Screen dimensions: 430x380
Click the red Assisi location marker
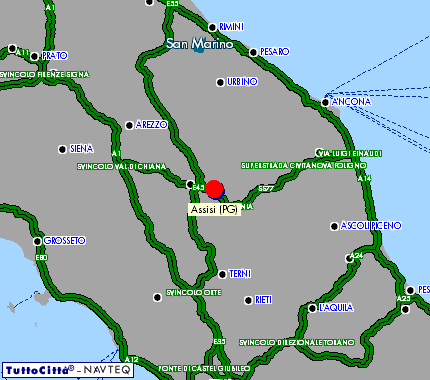point(214,189)
